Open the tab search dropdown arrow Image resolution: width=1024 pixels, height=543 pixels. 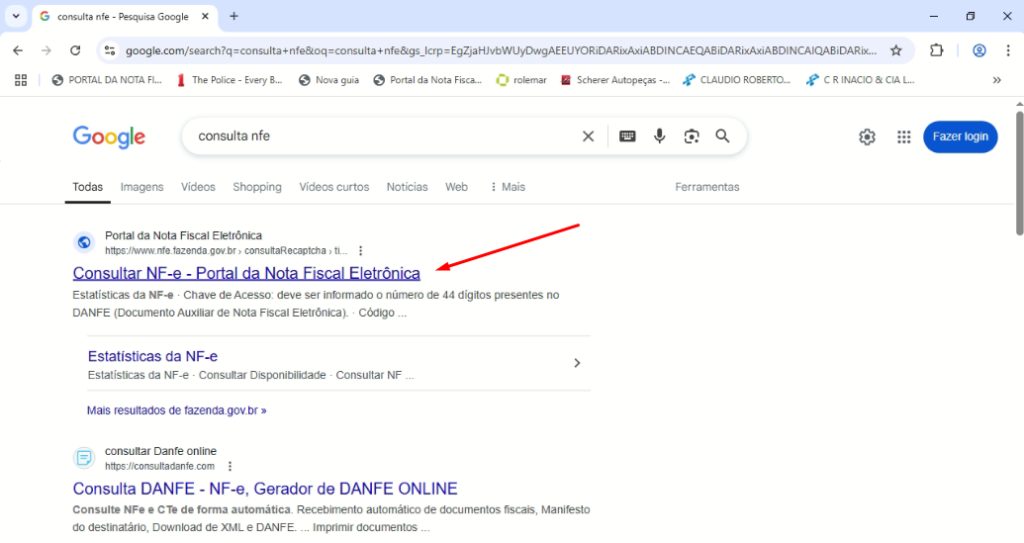(16, 16)
